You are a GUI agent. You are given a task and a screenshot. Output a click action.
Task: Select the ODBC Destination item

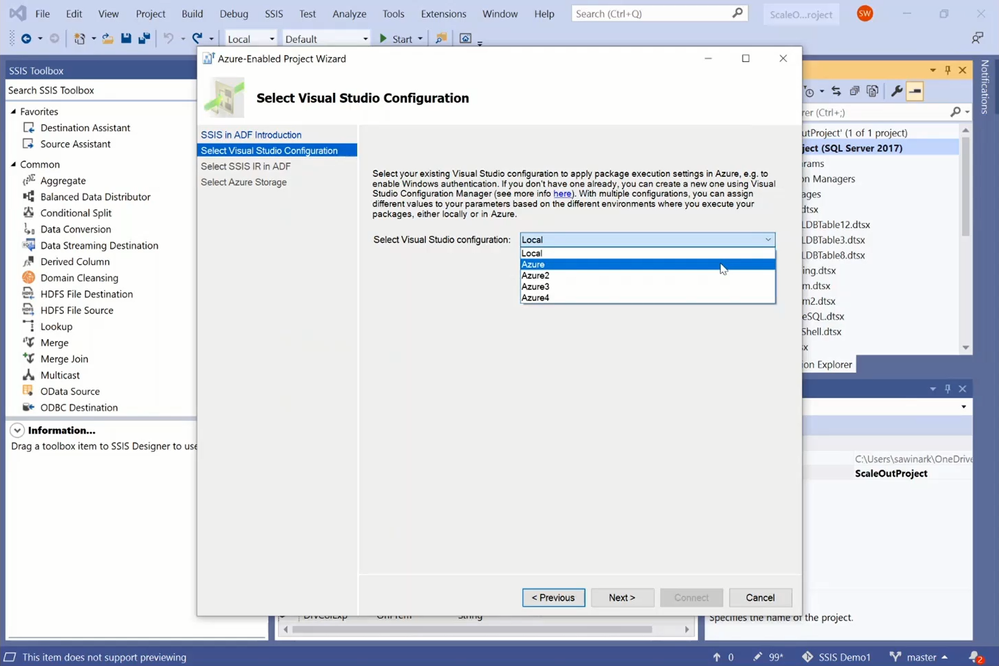click(78, 408)
